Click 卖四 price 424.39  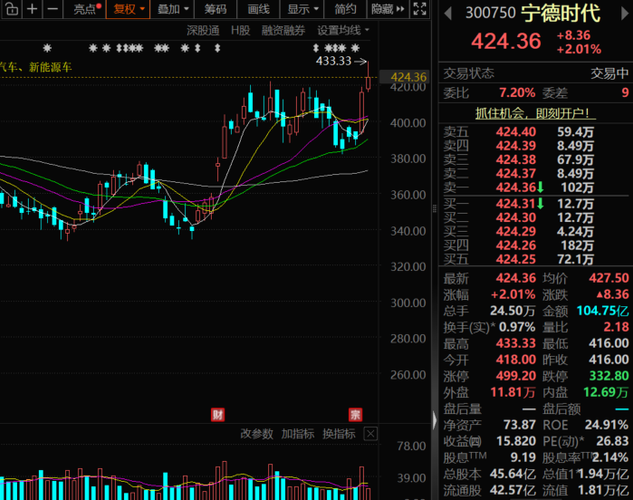[x=516, y=145]
